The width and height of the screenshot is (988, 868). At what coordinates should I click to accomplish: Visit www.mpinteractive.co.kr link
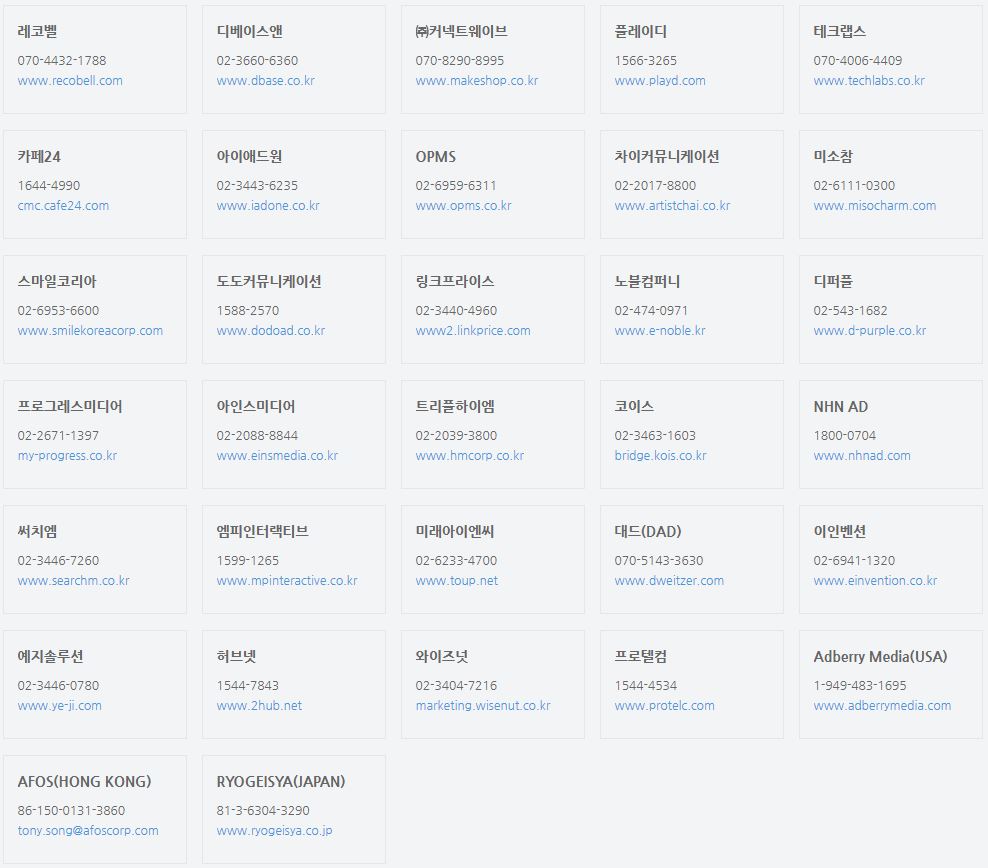click(x=287, y=580)
